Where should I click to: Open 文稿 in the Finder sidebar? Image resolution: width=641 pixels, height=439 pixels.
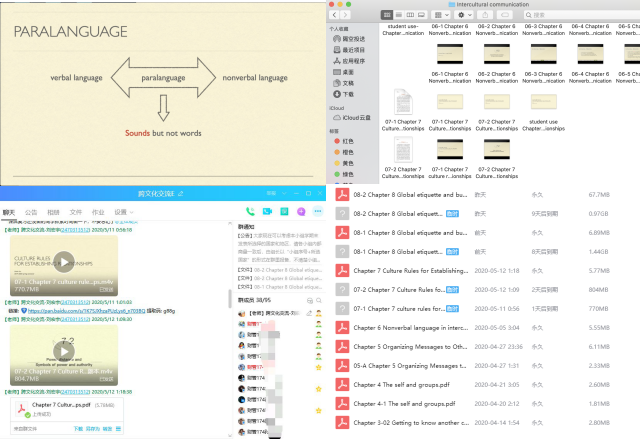(x=343, y=83)
